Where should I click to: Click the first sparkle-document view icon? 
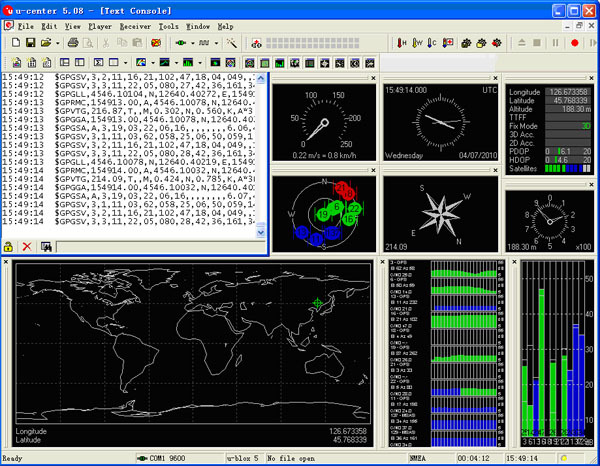tap(16, 62)
